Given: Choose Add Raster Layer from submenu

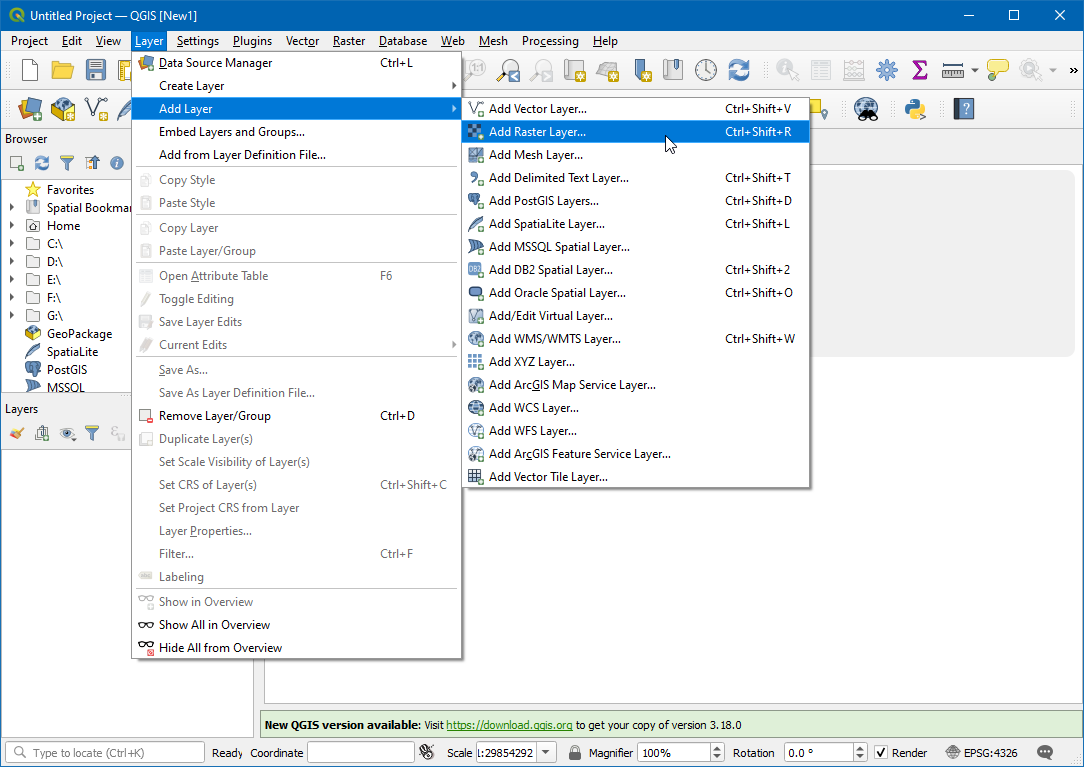Looking at the screenshot, I should point(537,132).
